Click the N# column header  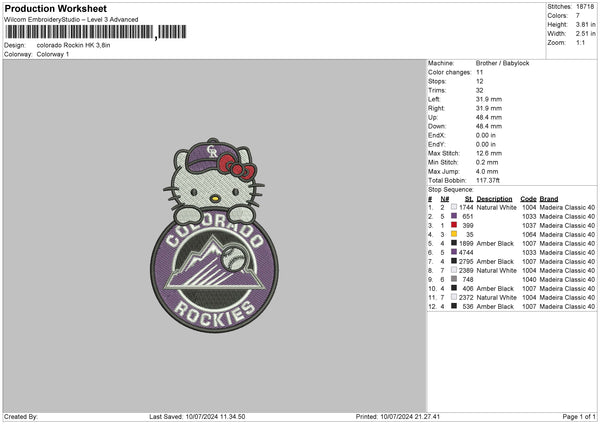[x=445, y=199]
